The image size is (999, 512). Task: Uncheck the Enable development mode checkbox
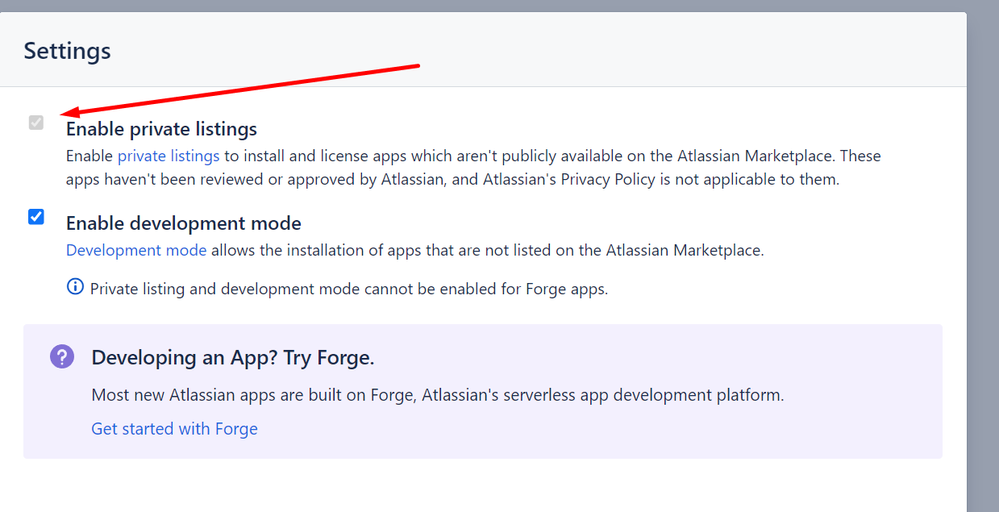(36, 217)
